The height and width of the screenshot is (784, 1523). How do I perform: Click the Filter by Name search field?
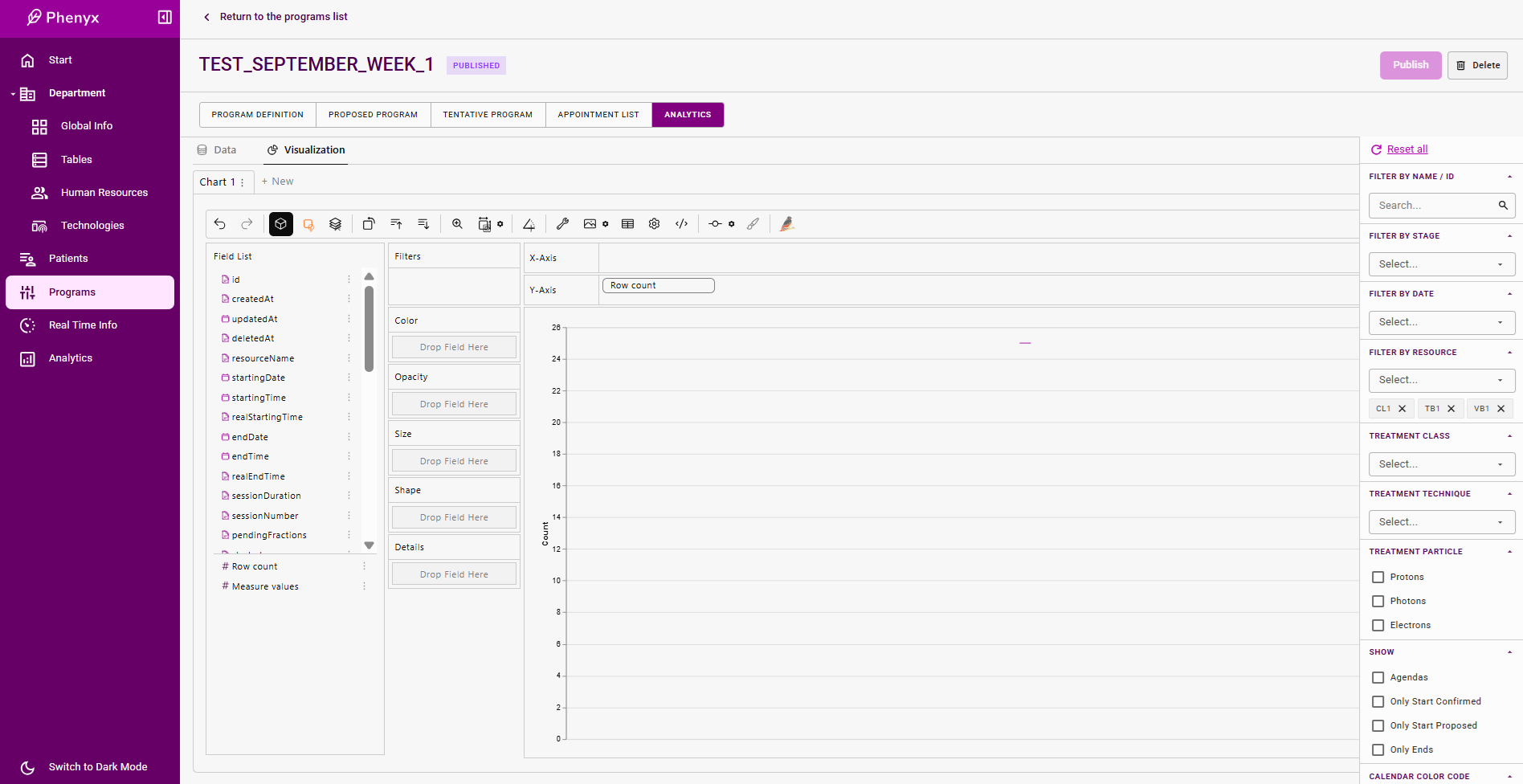click(1435, 206)
